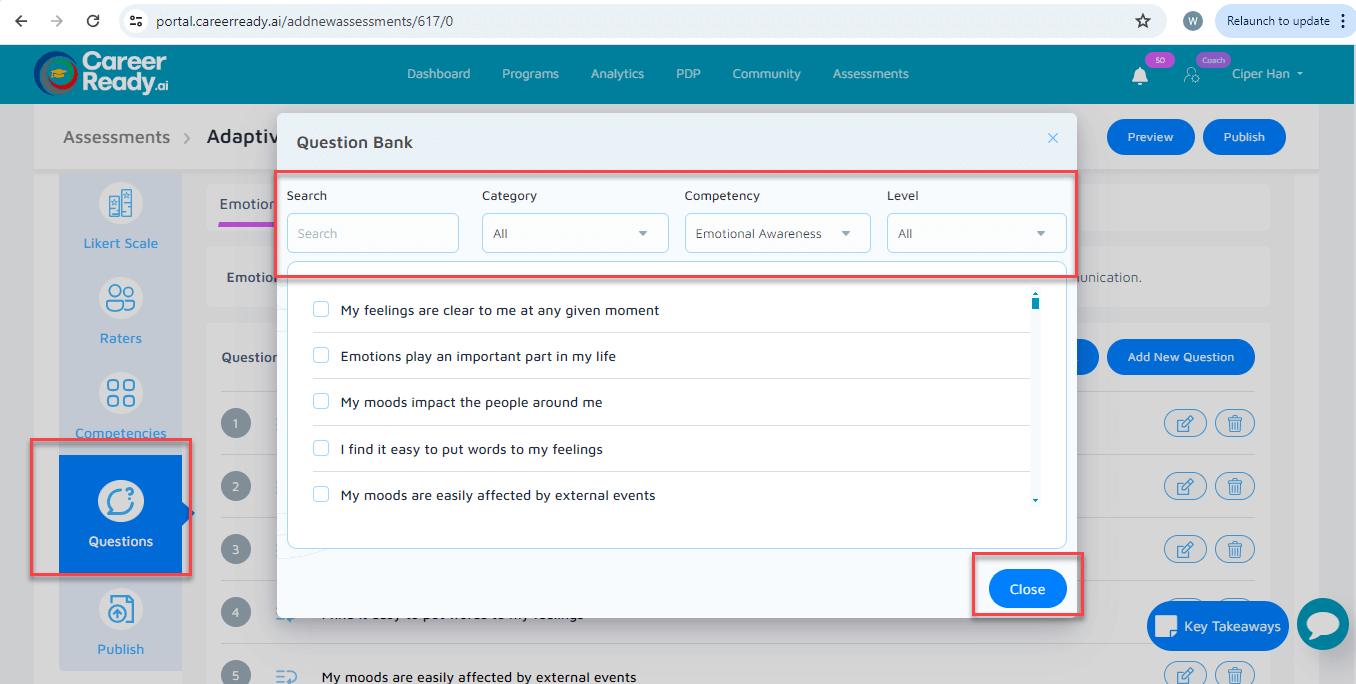Viewport: 1356px width, 684px height.
Task: Type in the Search field of Question Bank
Action: [372, 232]
